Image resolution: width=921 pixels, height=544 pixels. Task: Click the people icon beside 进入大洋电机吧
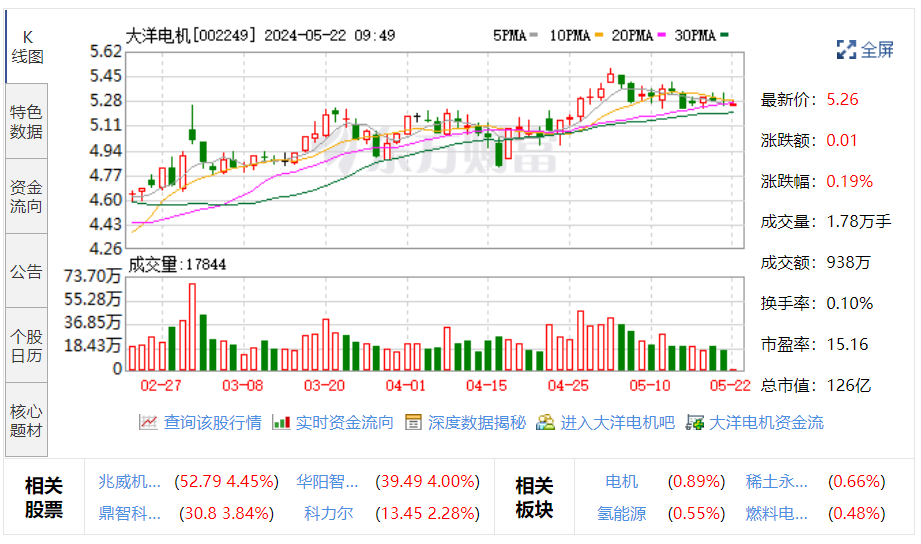tap(545, 422)
